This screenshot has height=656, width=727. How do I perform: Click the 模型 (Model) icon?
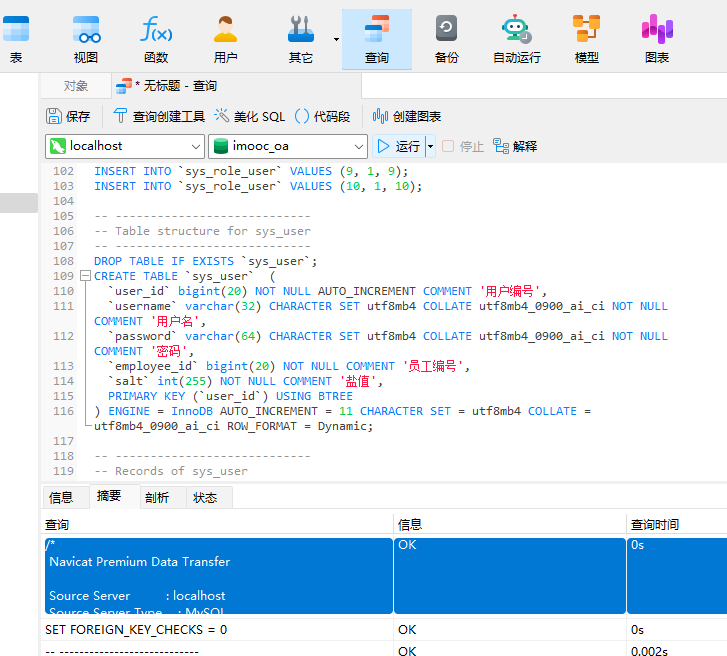click(587, 38)
